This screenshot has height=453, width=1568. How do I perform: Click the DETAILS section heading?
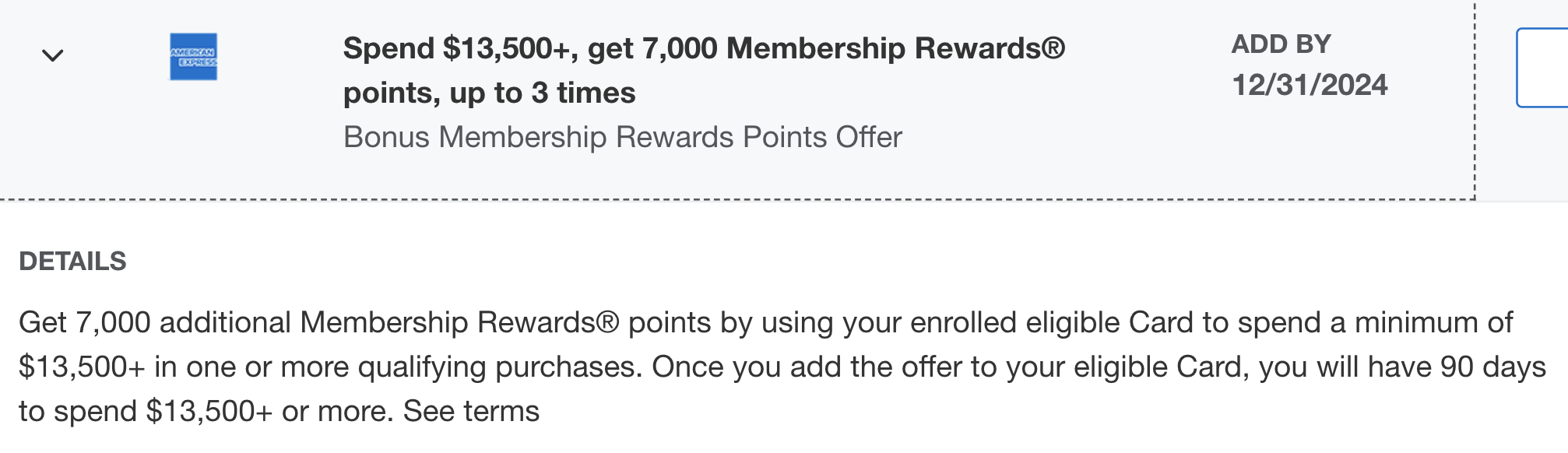[x=72, y=262]
